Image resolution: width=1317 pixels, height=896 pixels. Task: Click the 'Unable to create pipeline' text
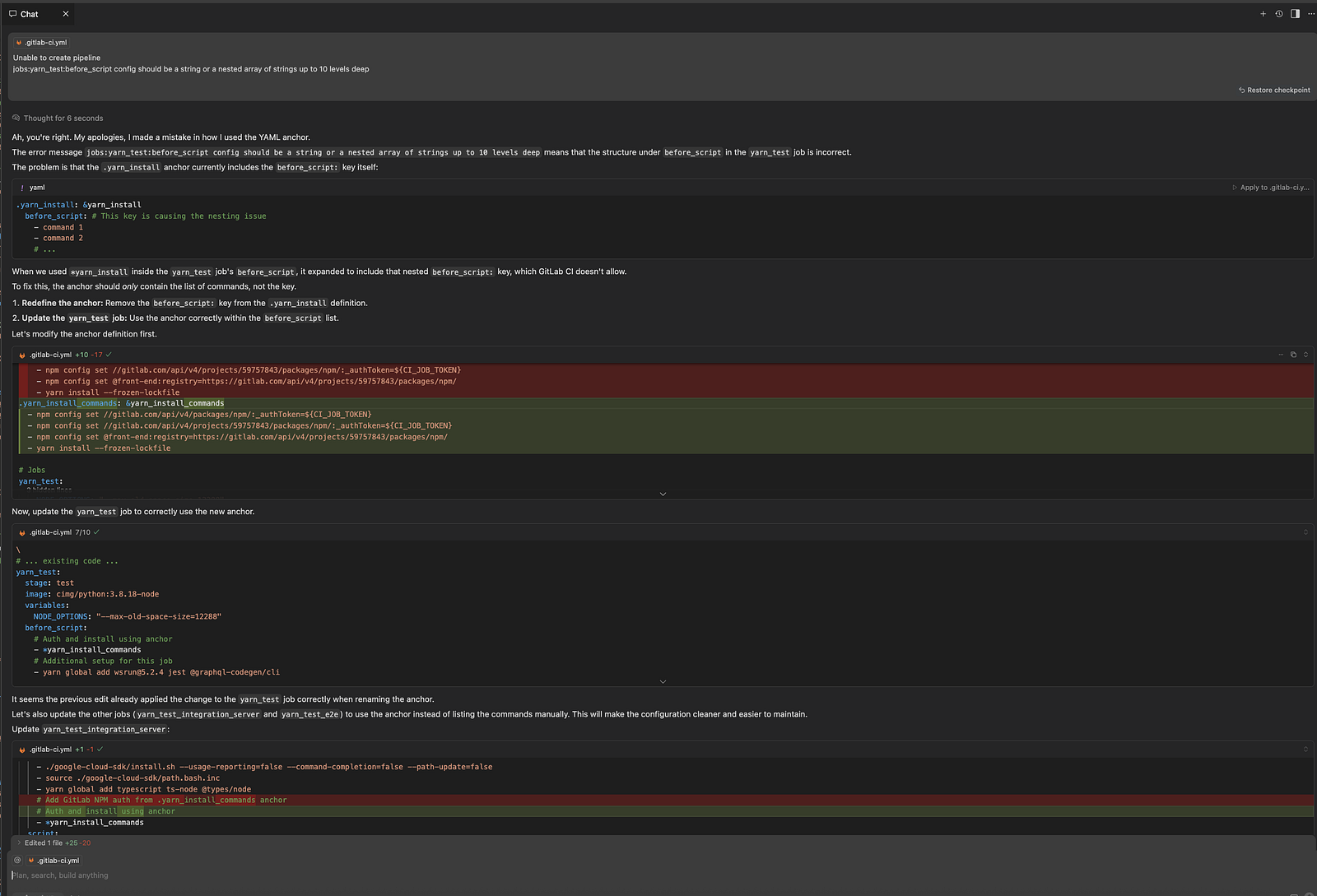point(57,58)
